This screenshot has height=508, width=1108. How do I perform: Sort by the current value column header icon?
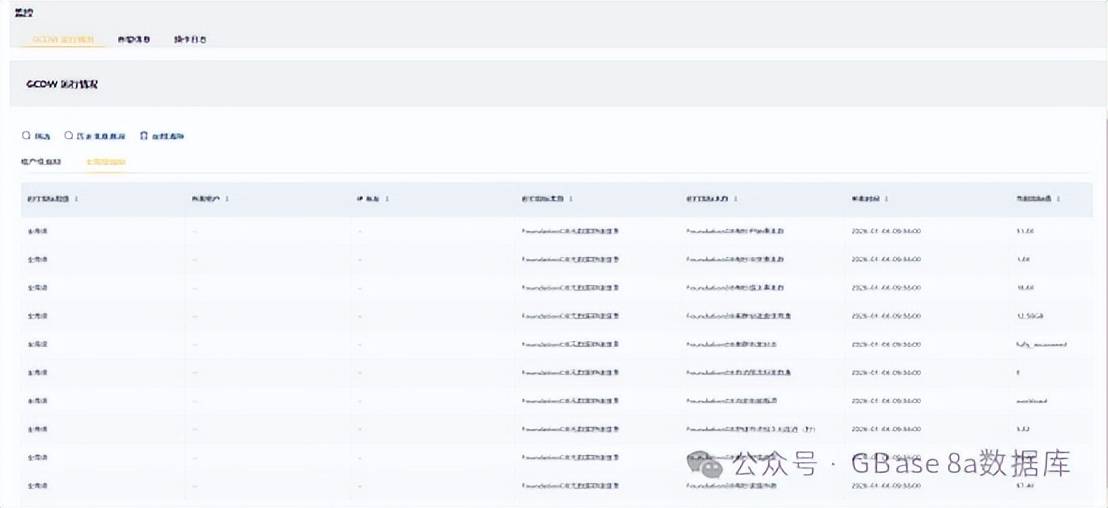[x=1059, y=199]
